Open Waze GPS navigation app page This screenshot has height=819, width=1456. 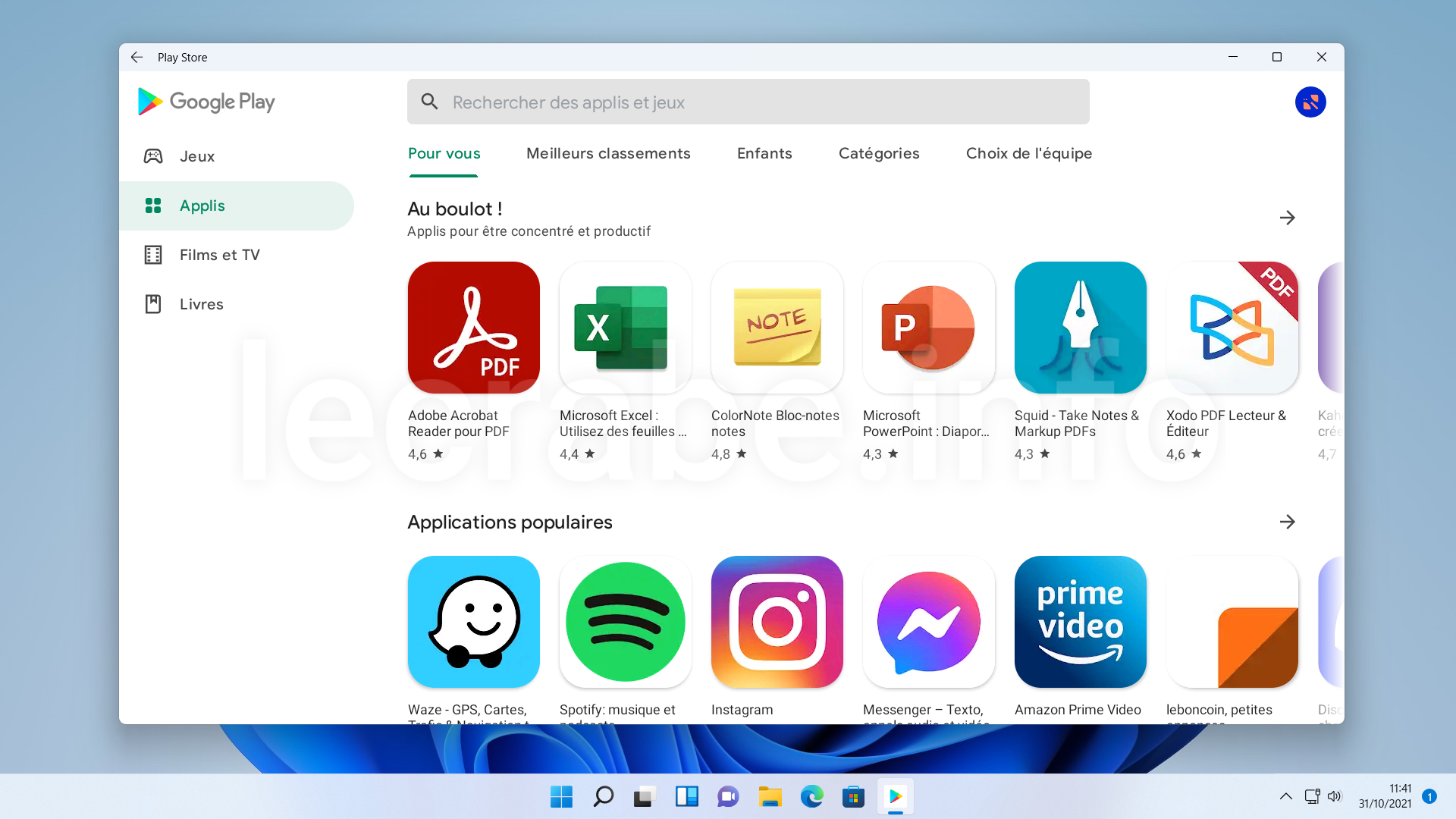pos(473,621)
